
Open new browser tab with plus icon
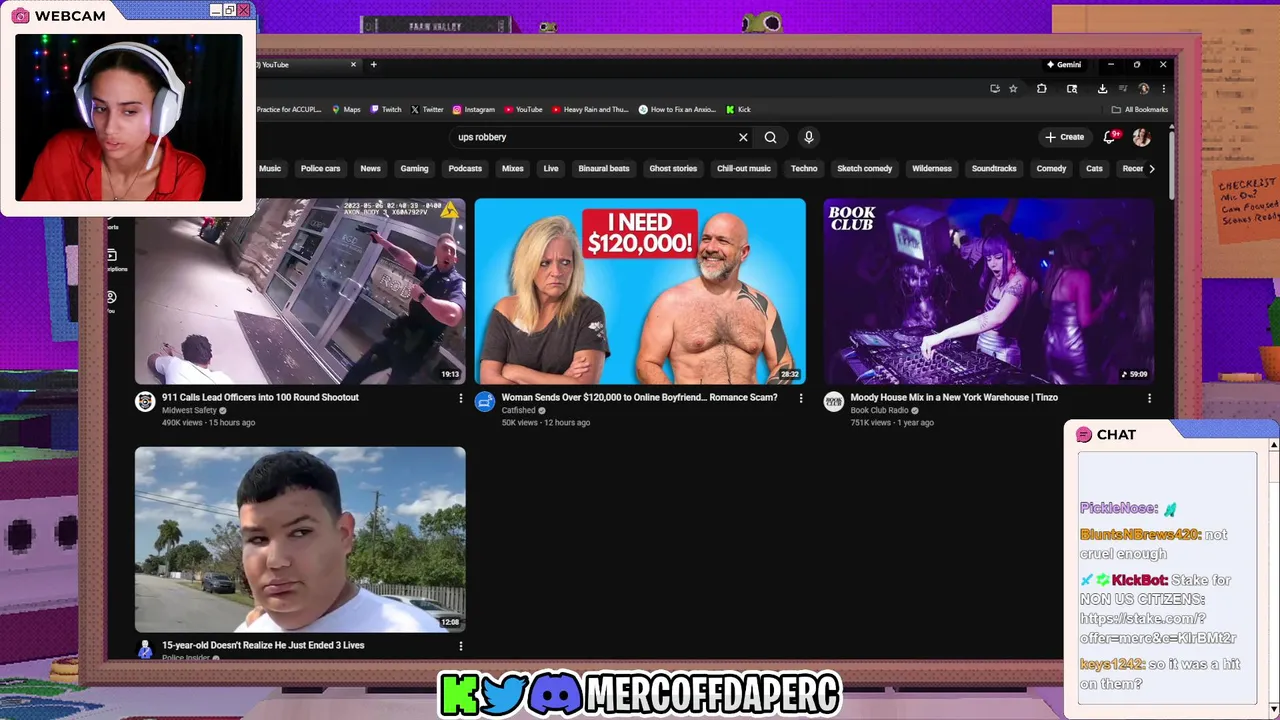374,65
